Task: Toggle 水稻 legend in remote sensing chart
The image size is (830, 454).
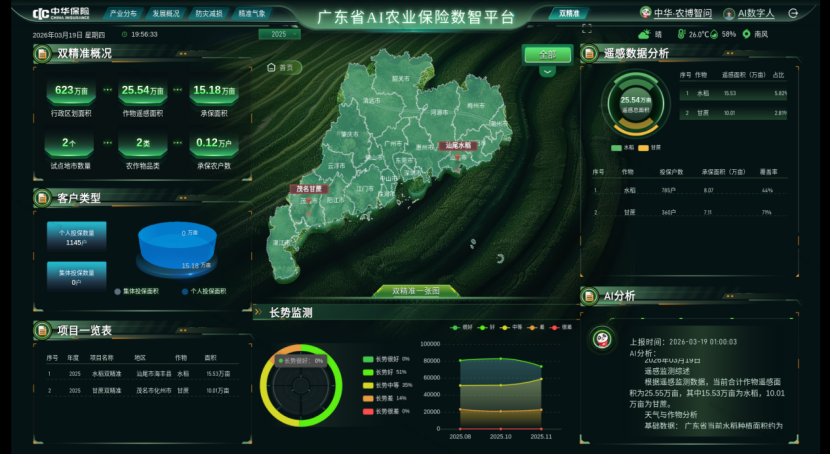Action: tap(623, 147)
